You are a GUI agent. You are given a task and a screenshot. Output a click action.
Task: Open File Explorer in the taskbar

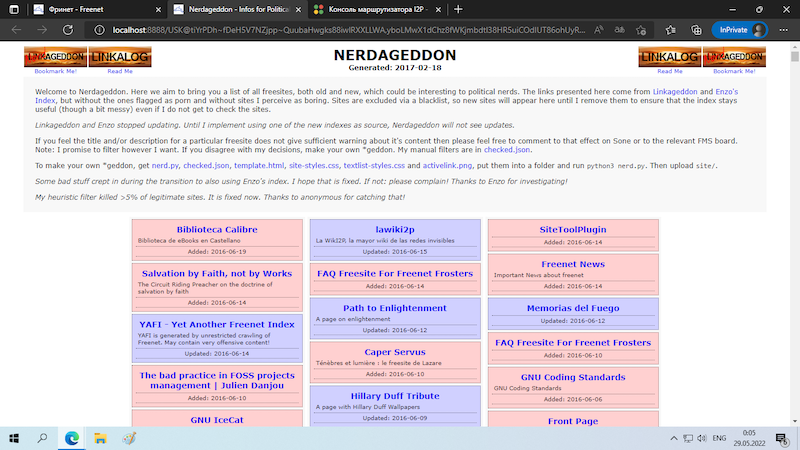pos(100,438)
